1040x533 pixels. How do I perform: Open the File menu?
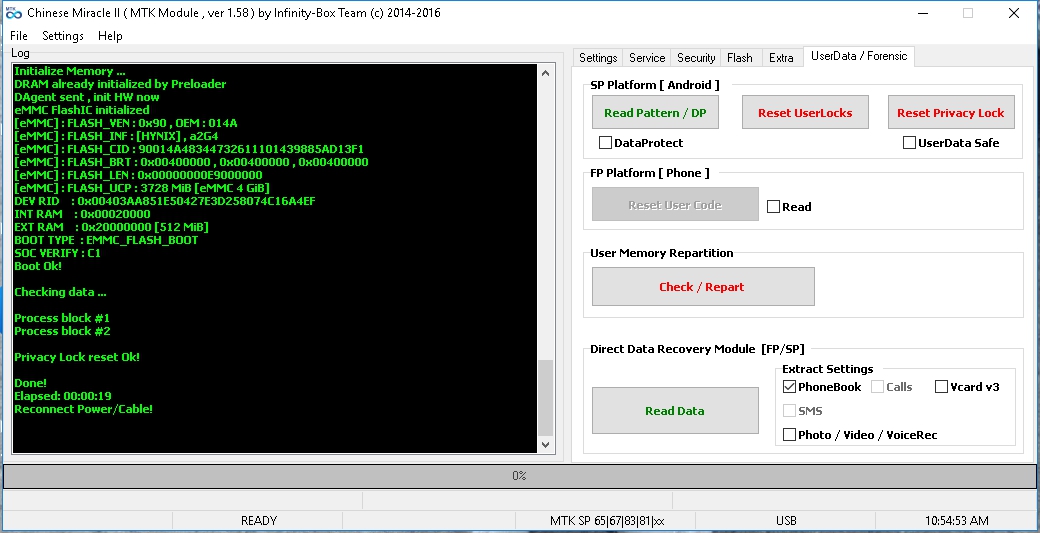click(x=19, y=36)
